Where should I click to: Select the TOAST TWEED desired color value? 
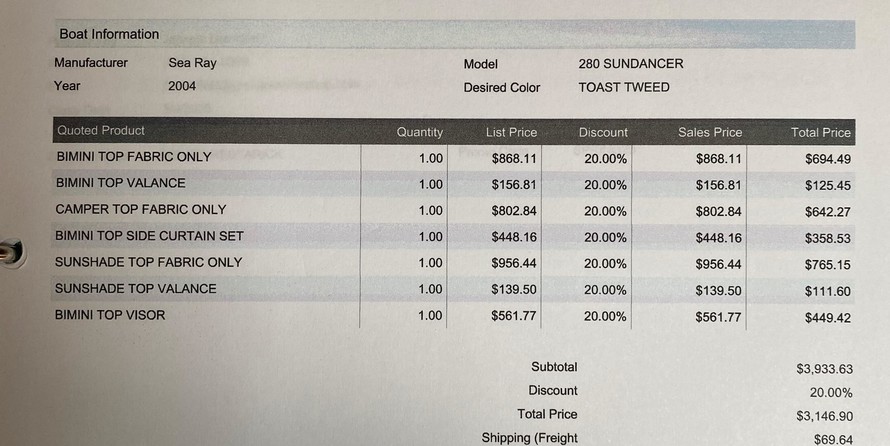click(x=623, y=87)
